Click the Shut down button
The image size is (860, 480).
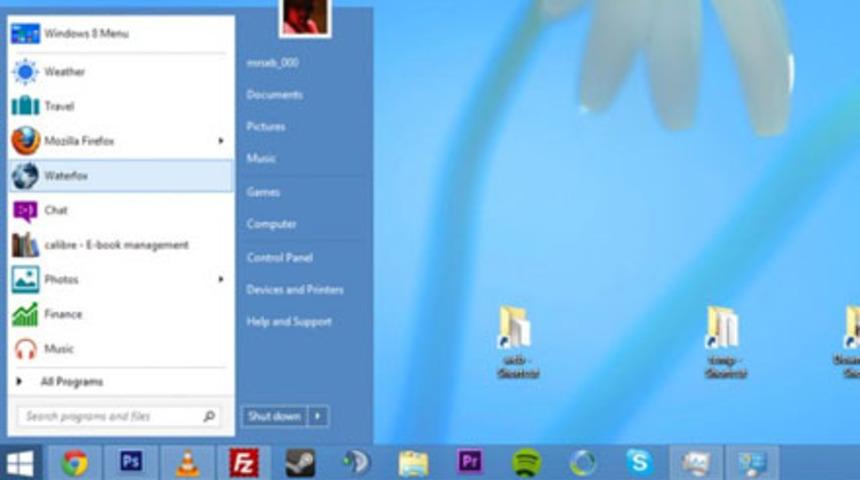pyautogui.click(x=274, y=416)
